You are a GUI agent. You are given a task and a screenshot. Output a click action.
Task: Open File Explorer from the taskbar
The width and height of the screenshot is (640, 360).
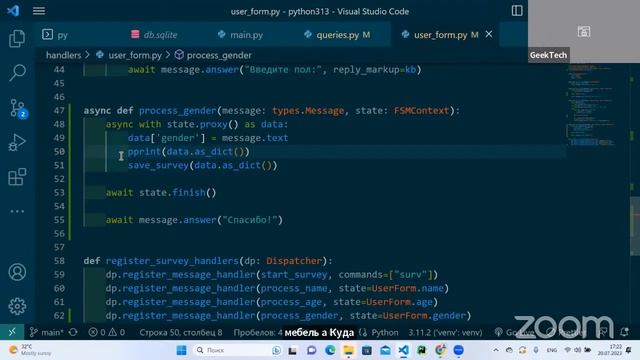(348, 350)
